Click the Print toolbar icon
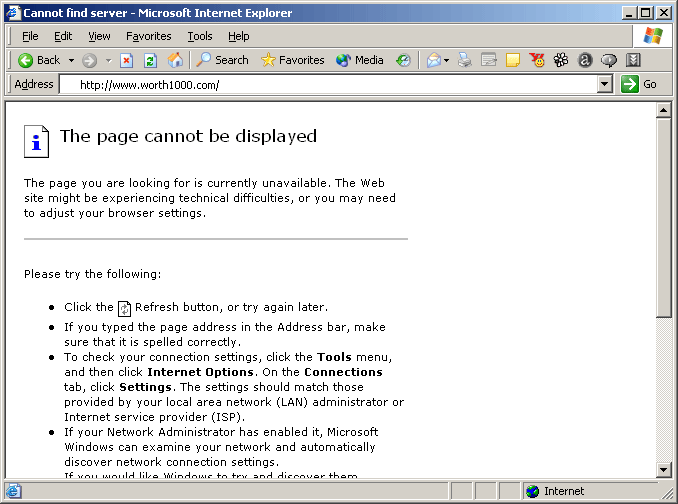The height and width of the screenshot is (504, 678). (x=465, y=60)
